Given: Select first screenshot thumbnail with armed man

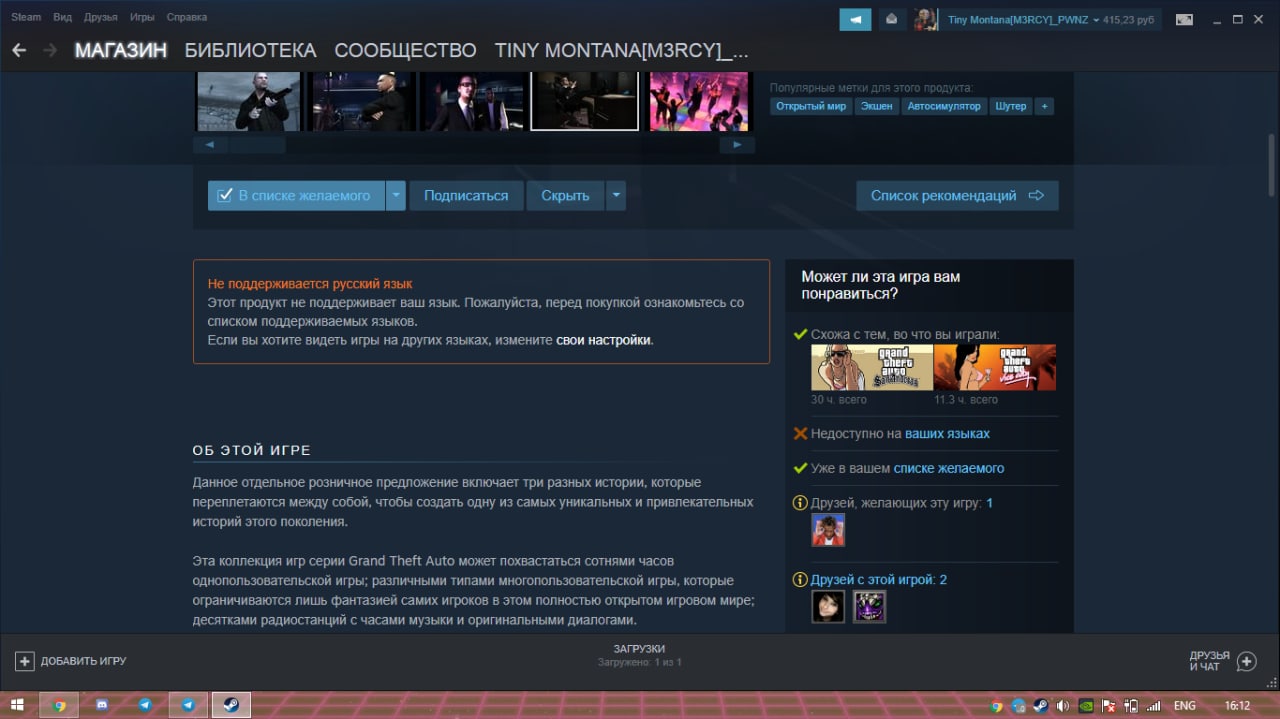Looking at the screenshot, I should pyautogui.click(x=248, y=101).
